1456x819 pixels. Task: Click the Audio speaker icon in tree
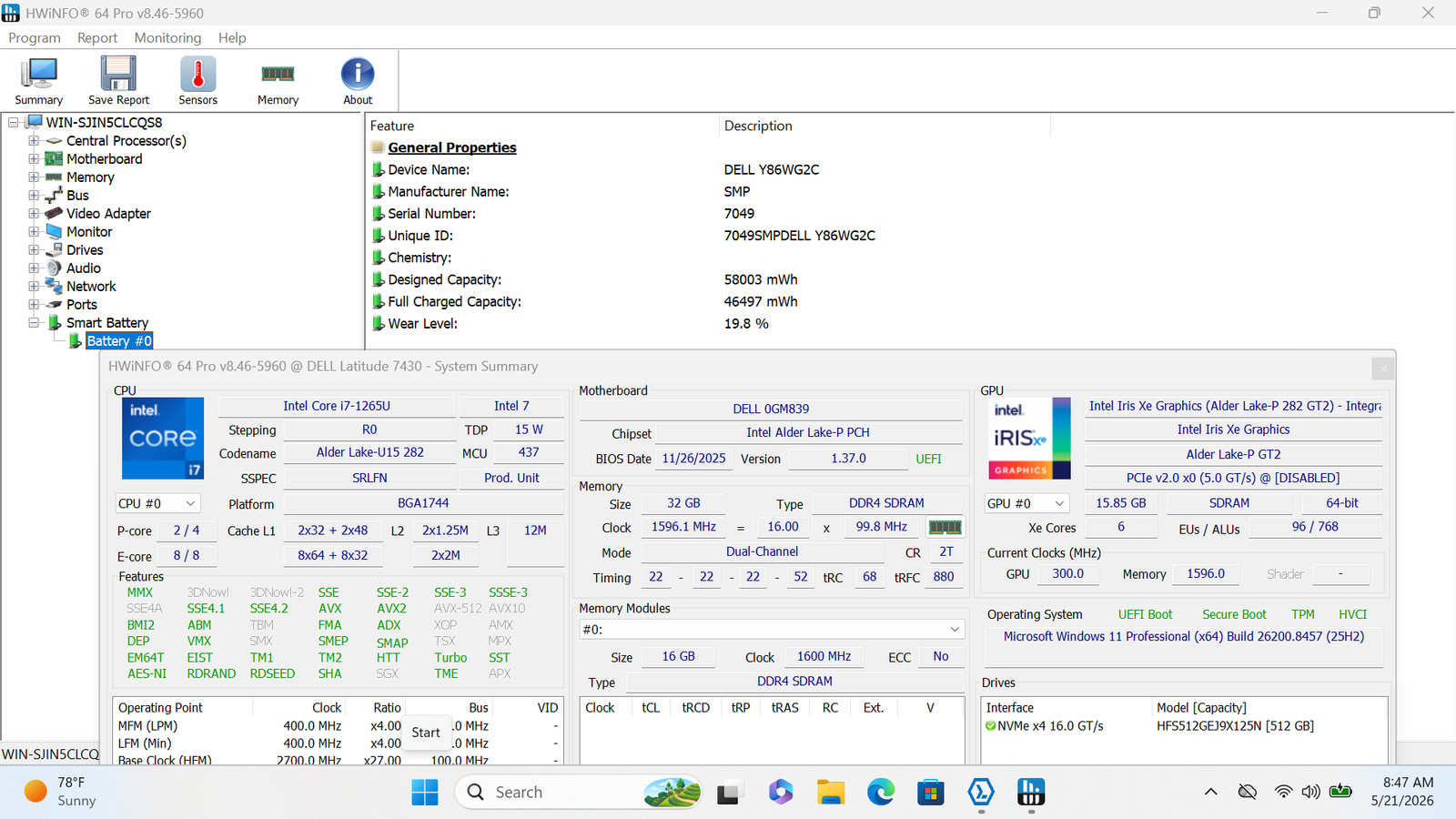[x=55, y=268]
